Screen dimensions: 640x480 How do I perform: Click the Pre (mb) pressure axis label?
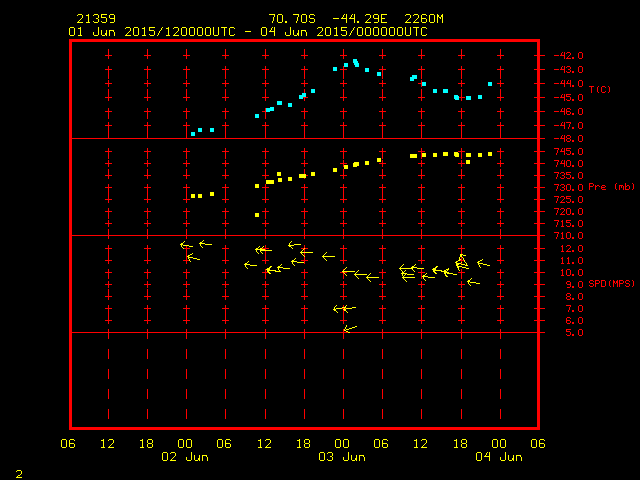tap(611, 187)
